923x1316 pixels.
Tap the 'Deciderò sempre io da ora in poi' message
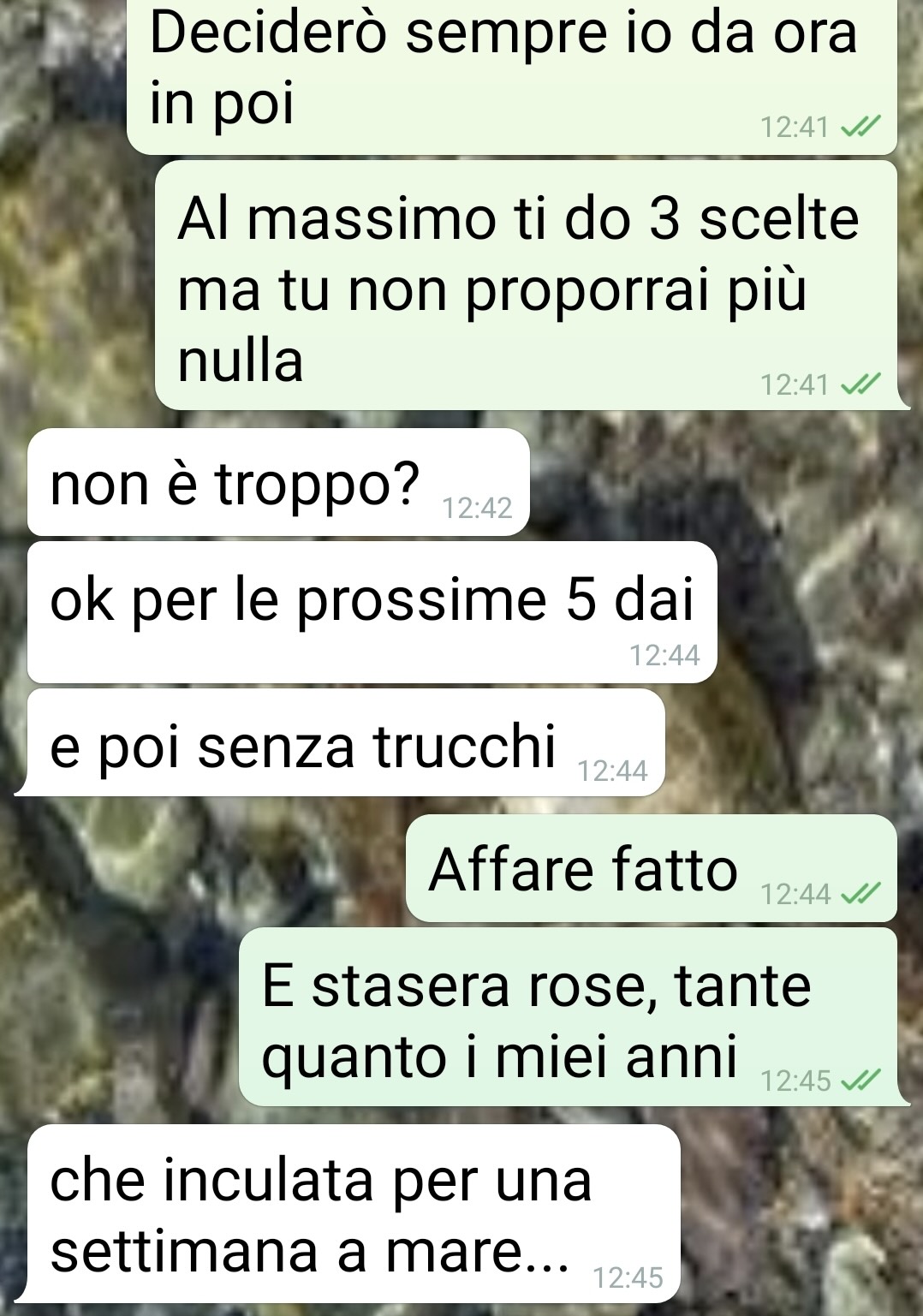(512, 77)
